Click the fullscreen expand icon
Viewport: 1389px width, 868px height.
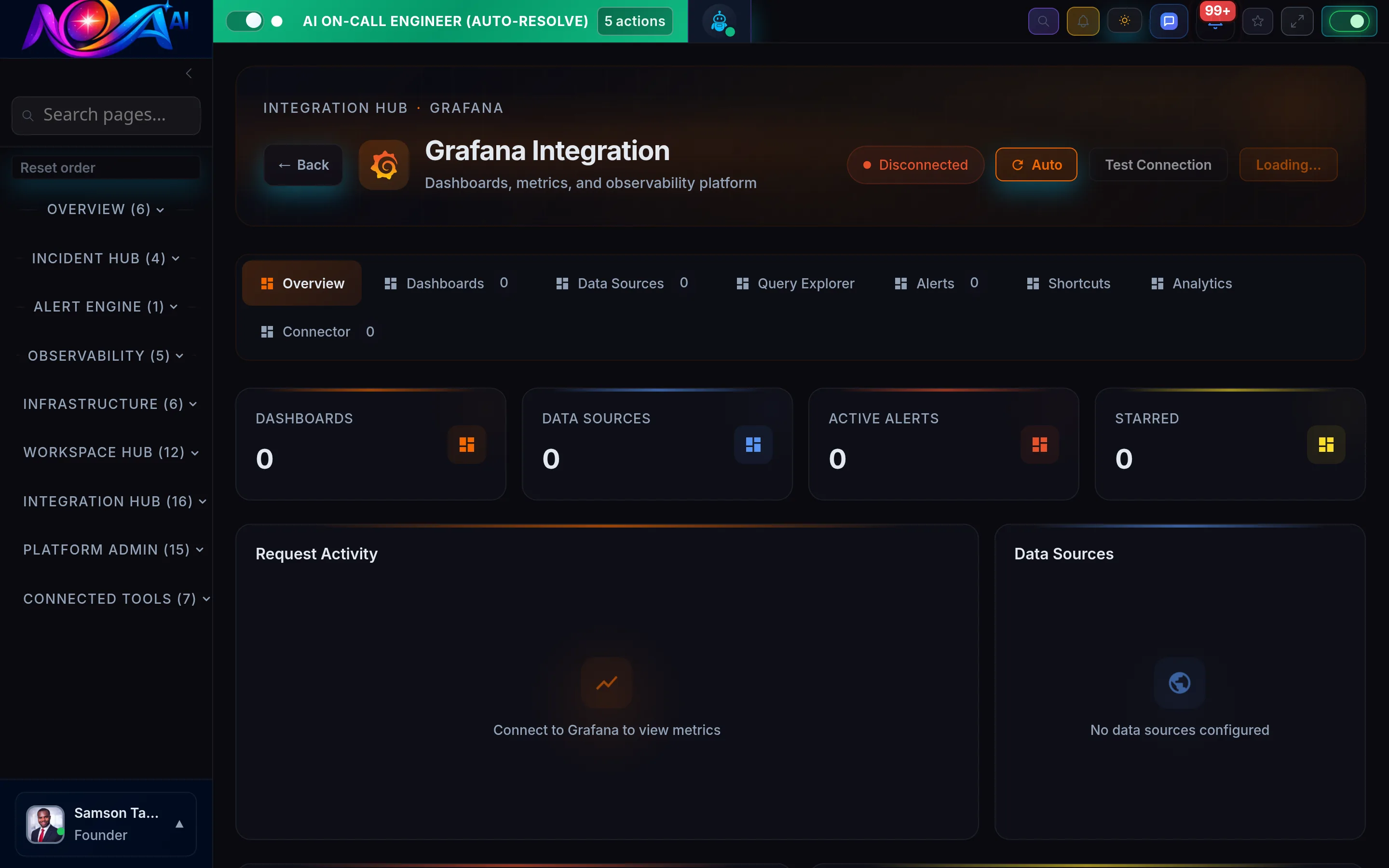coord(1297,21)
